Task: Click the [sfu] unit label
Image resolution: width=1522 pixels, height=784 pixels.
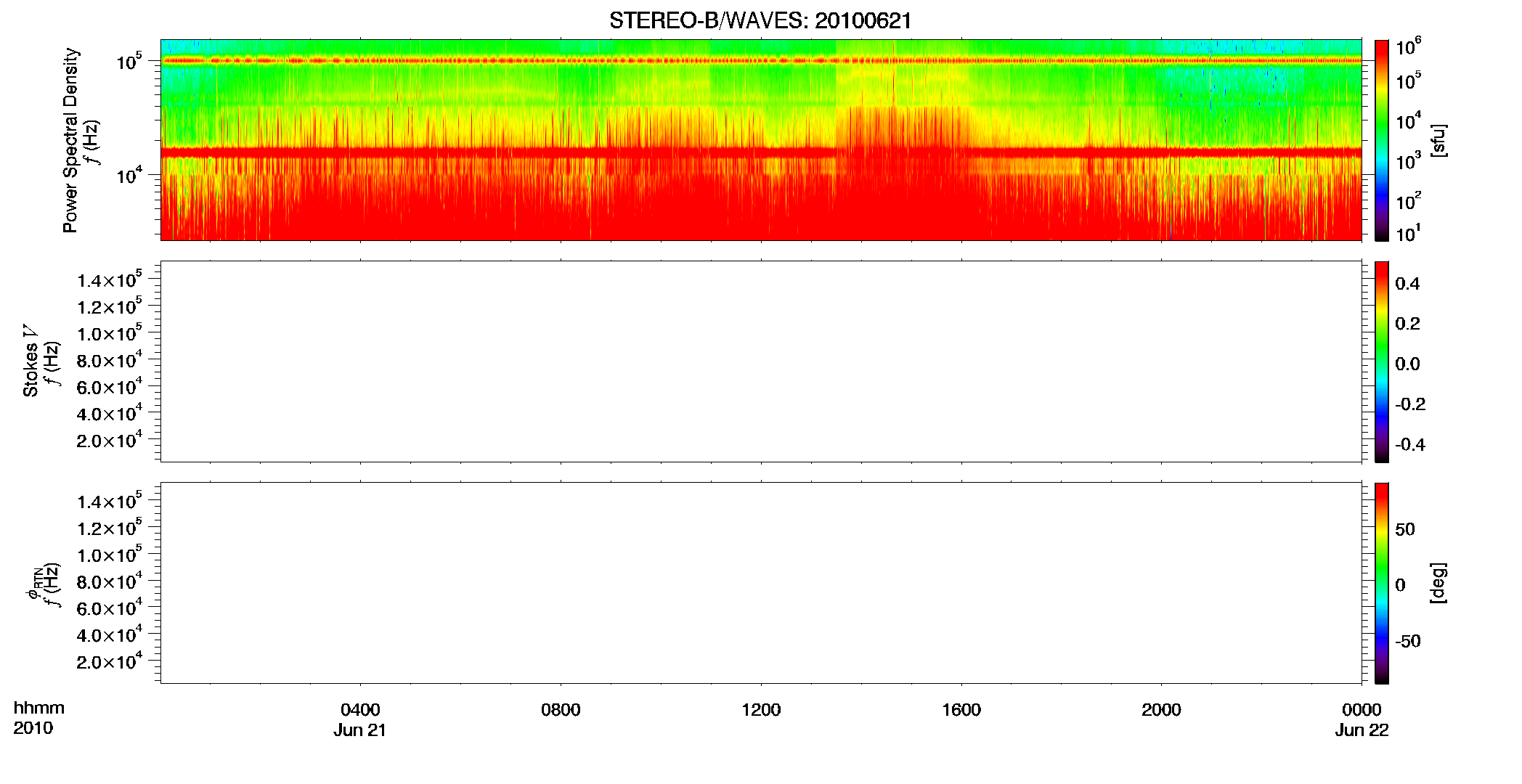Action: tap(1438, 140)
